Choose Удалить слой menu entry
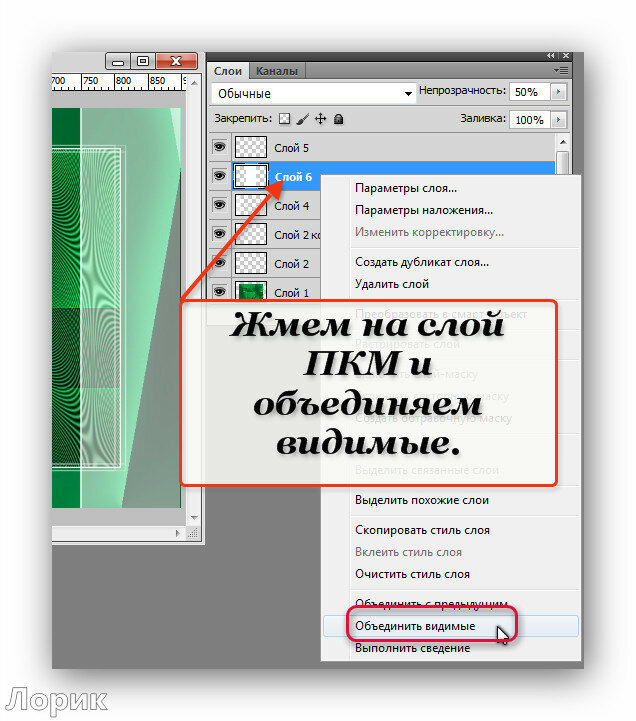The width and height of the screenshot is (636, 721). click(392, 284)
